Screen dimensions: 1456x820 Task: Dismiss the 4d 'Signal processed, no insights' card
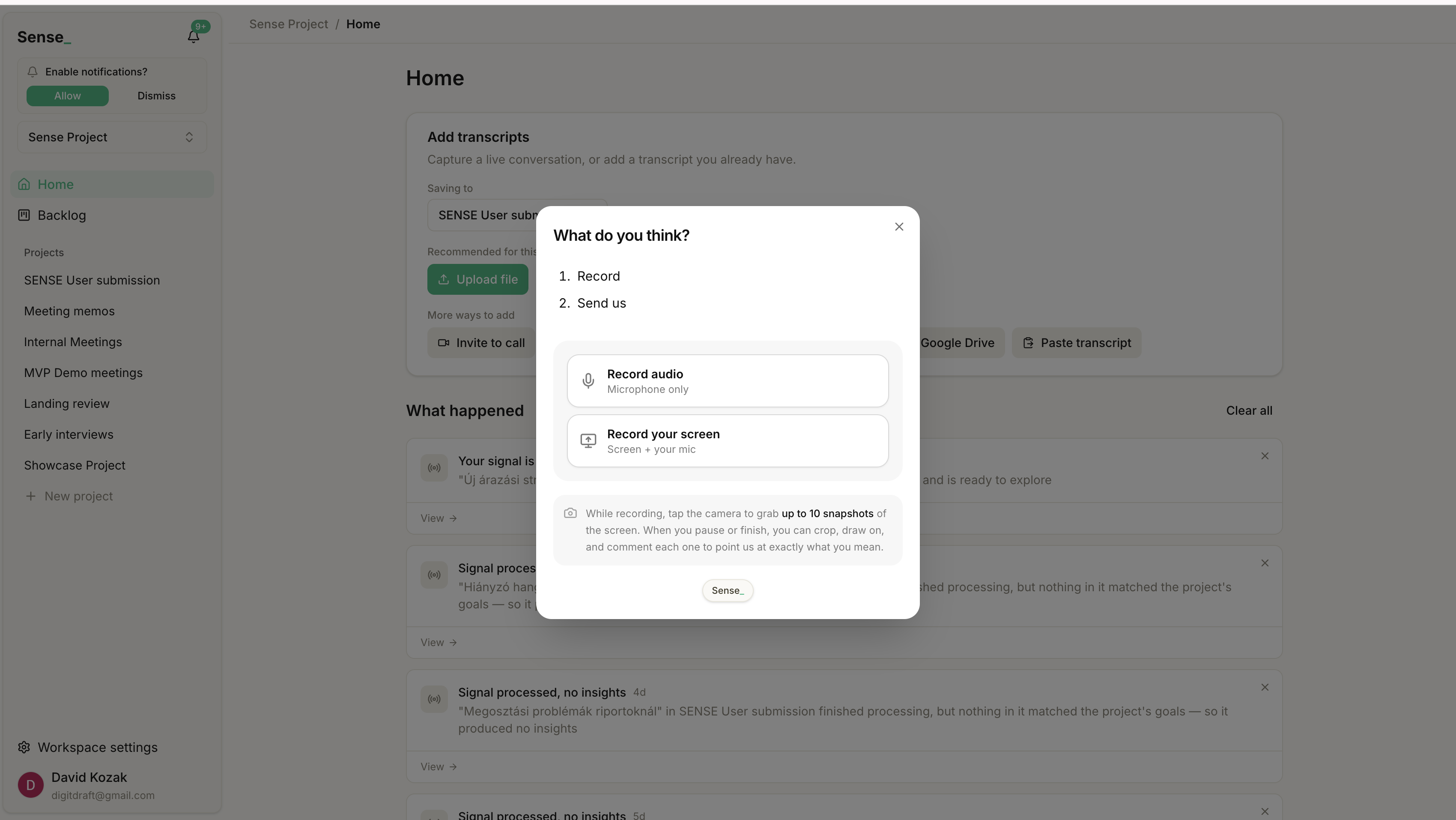click(1265, 687)
